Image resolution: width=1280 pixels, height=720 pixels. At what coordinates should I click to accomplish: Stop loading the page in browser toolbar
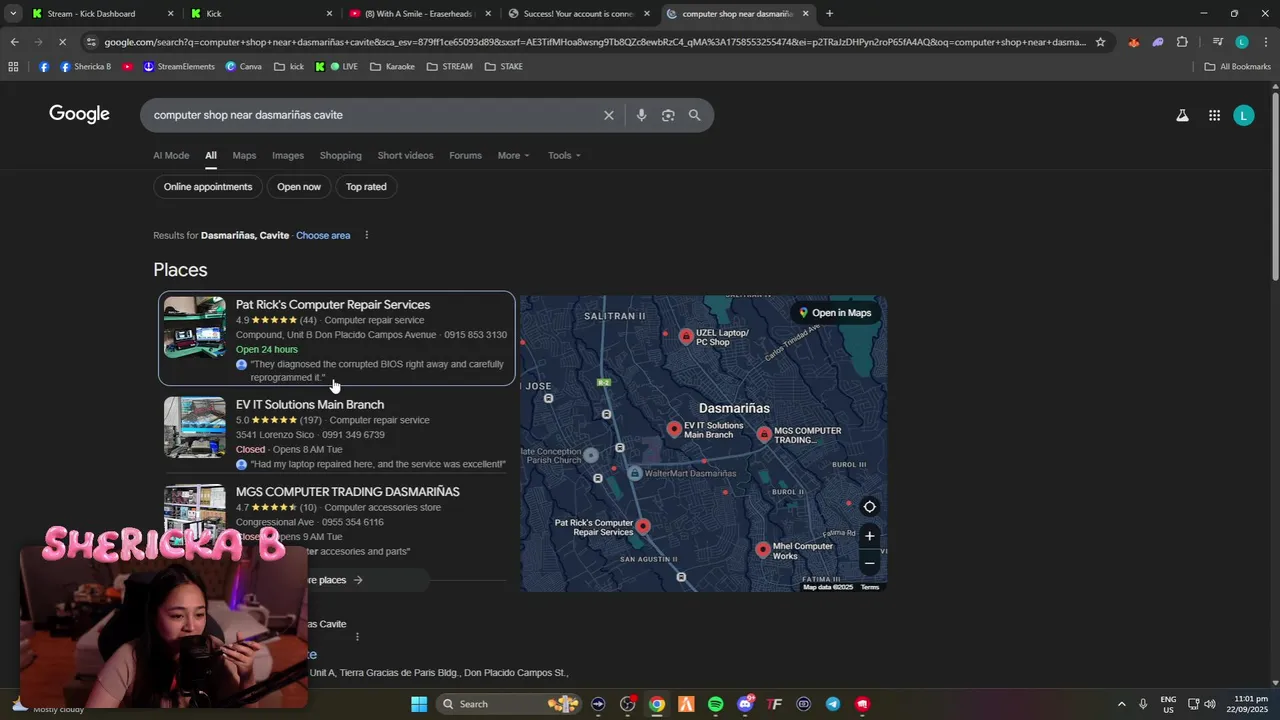61,42
